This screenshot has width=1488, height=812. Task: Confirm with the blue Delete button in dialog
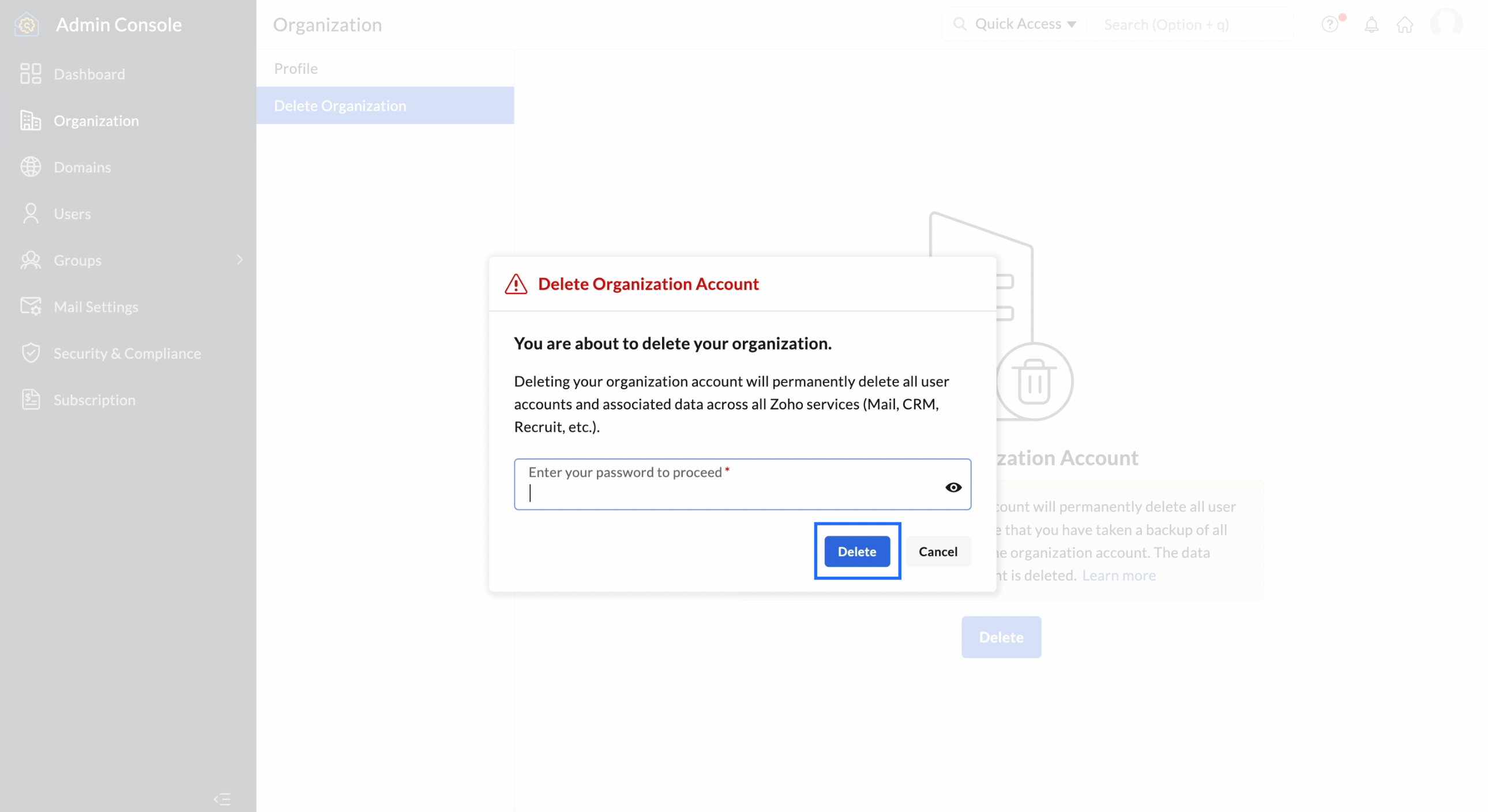pos(856,551)
